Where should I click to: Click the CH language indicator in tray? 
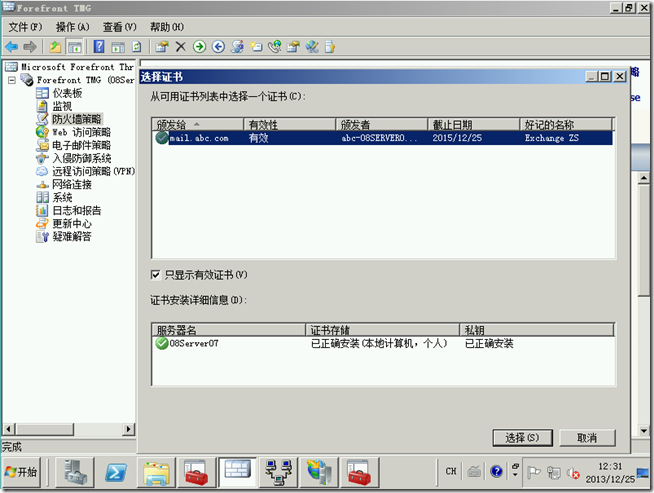click(x=450, y=471)
